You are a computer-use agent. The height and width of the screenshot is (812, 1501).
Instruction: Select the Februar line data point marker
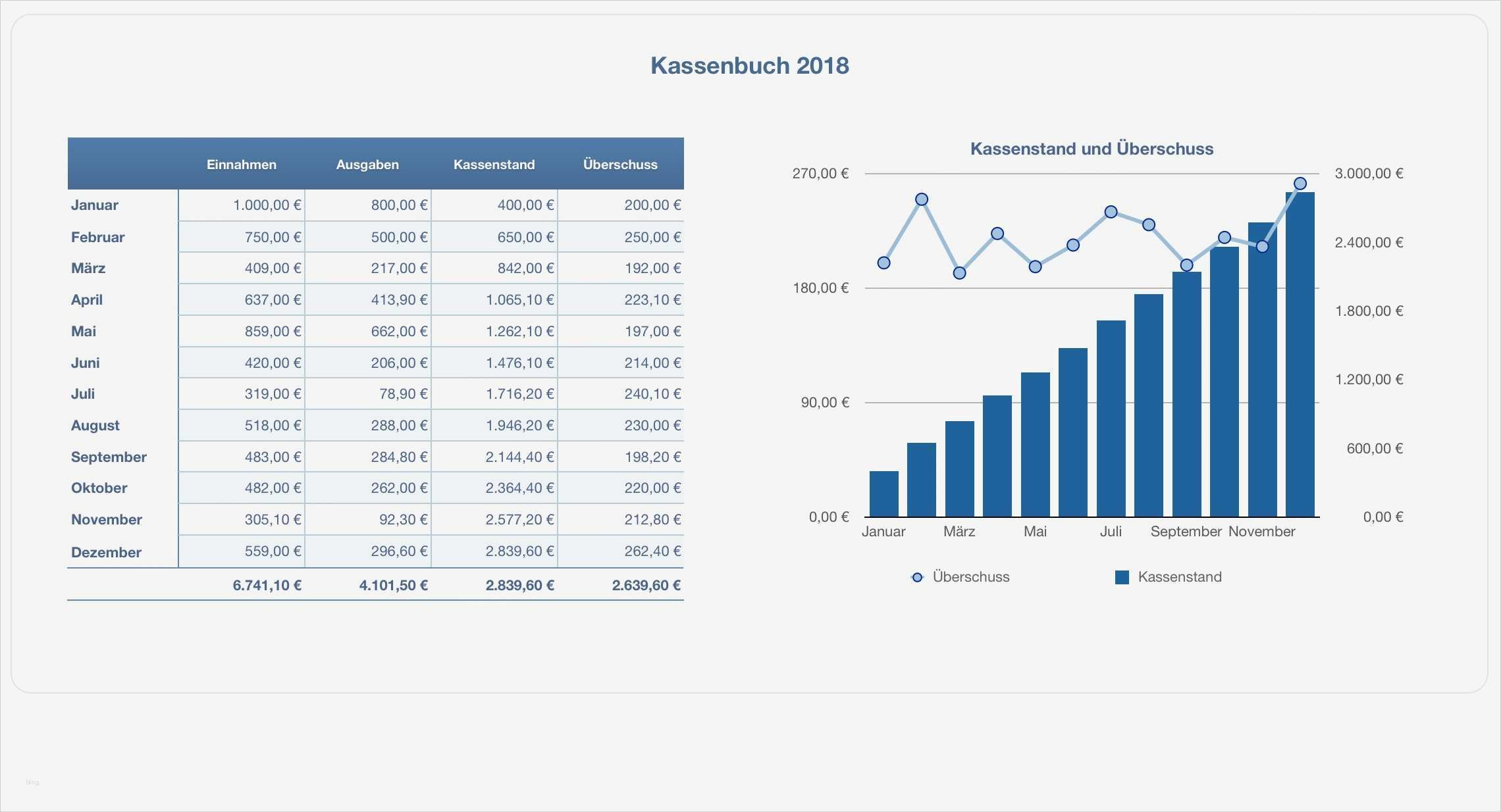point(922,199)
